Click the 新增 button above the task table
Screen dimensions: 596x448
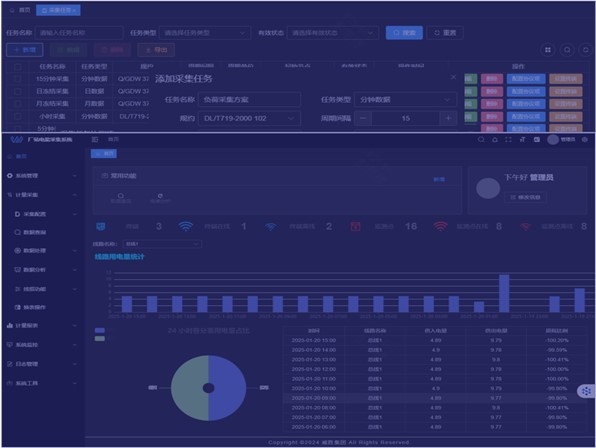[x=25, y=50]
